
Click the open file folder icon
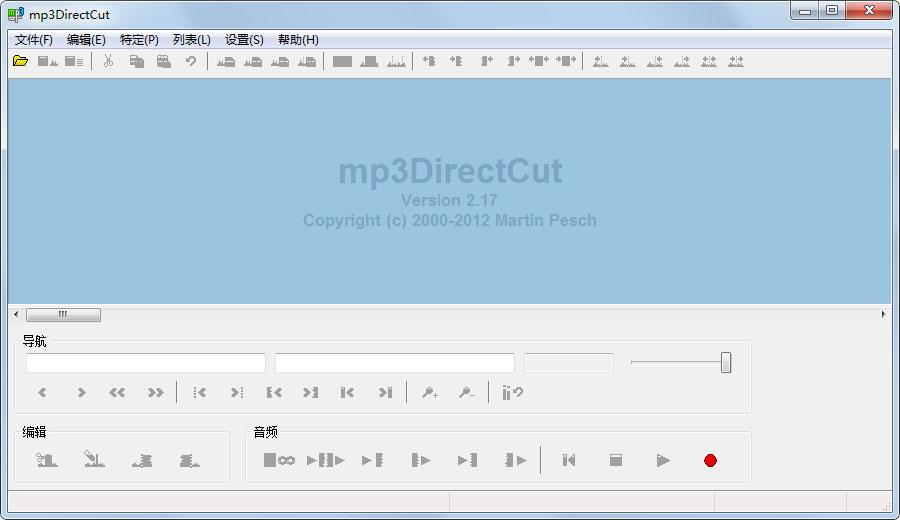[20, 61]
